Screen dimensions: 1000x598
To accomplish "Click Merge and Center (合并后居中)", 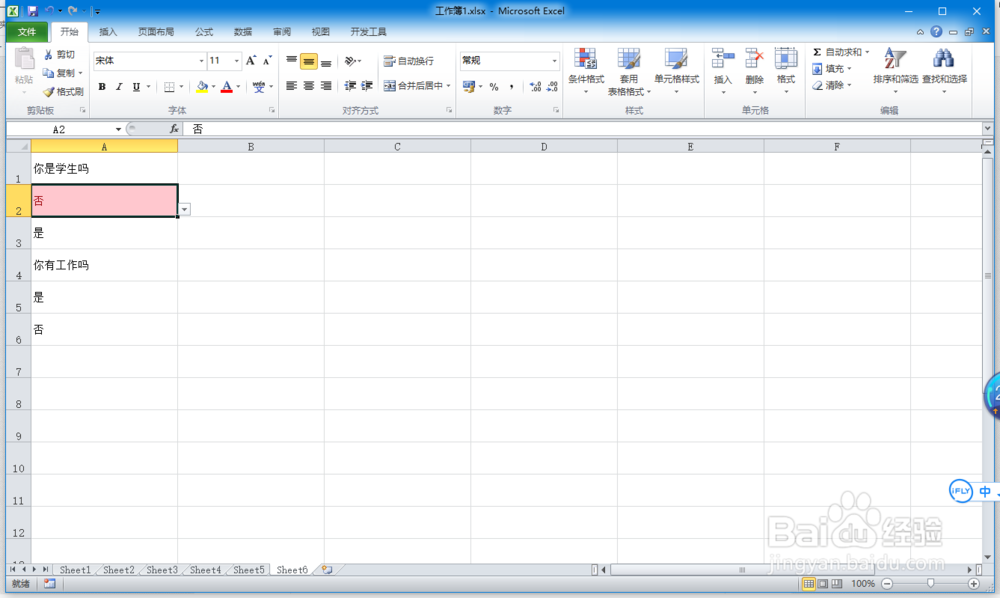I will (x=414, y=86).
